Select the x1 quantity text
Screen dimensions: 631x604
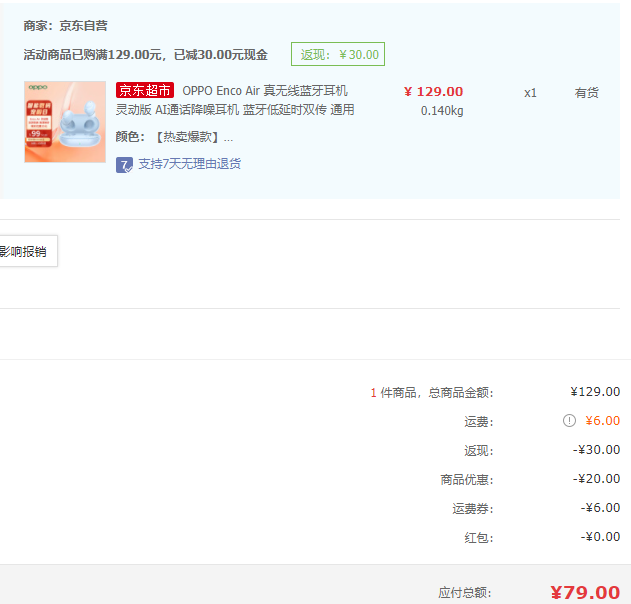click(530, 93)
